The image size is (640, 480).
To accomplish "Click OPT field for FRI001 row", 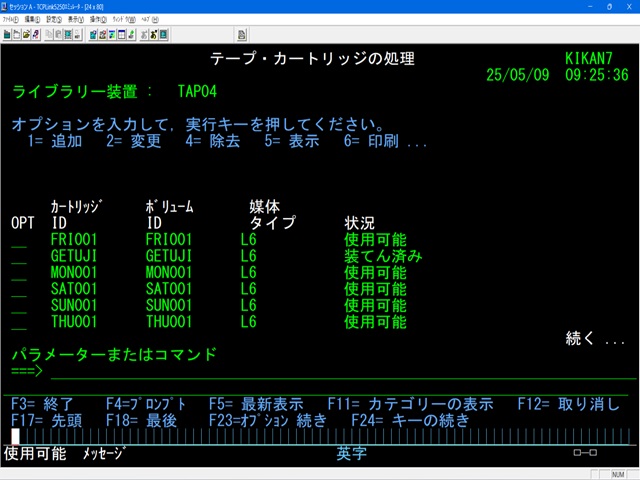I will (19, 240).
